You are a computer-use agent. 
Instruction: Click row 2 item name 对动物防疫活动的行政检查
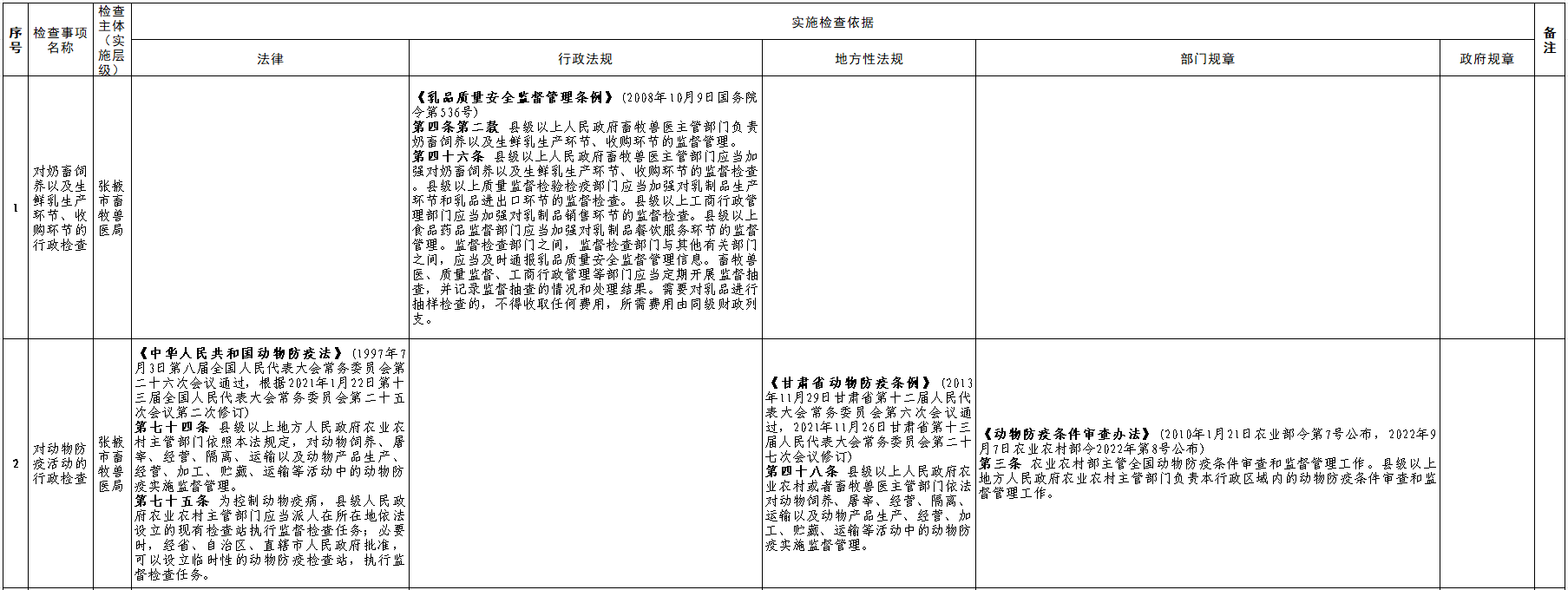tap(60, 463)
